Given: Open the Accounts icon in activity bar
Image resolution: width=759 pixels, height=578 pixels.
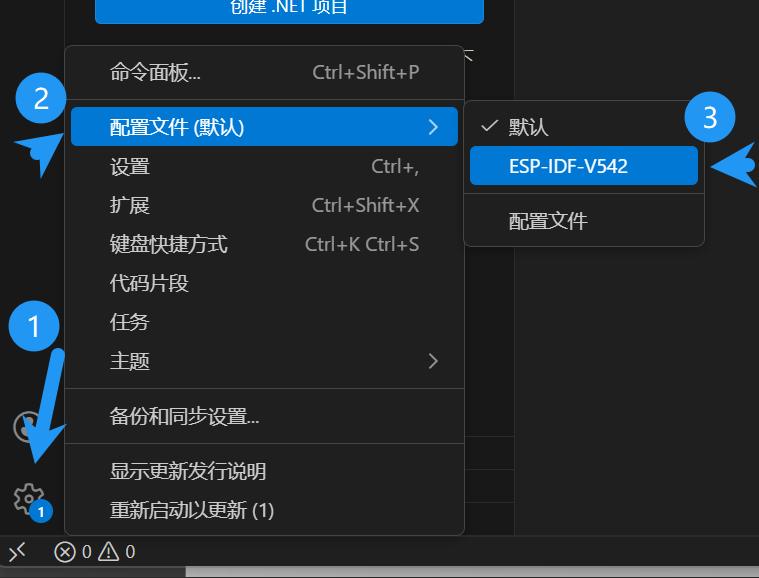Looking at the screenshot, I should point(27,427).
